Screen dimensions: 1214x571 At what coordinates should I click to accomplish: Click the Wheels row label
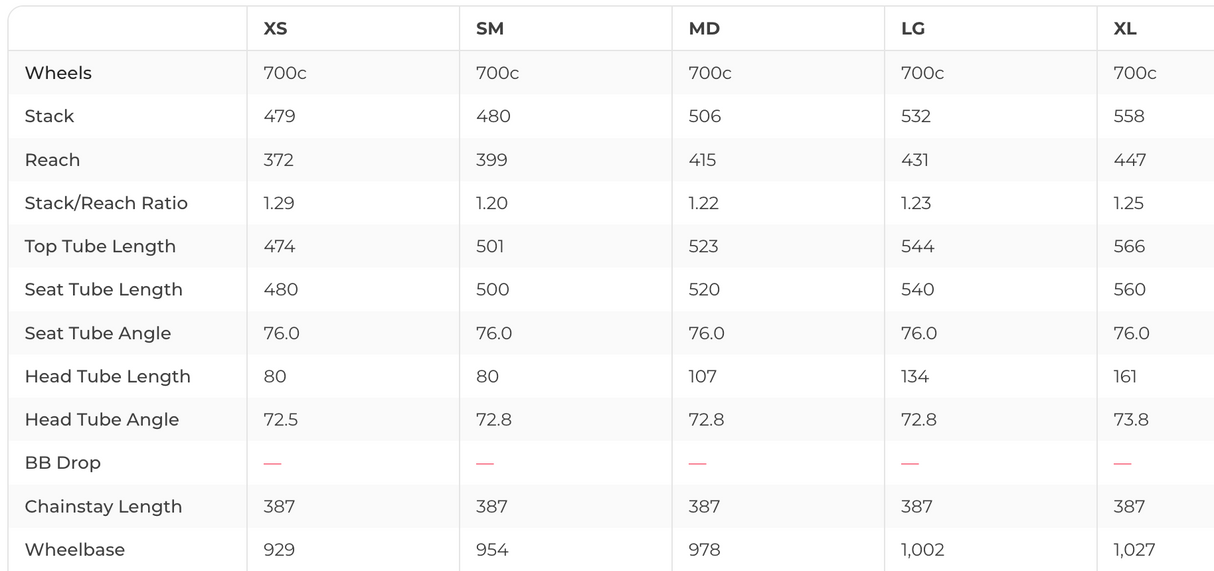[58, 73]
